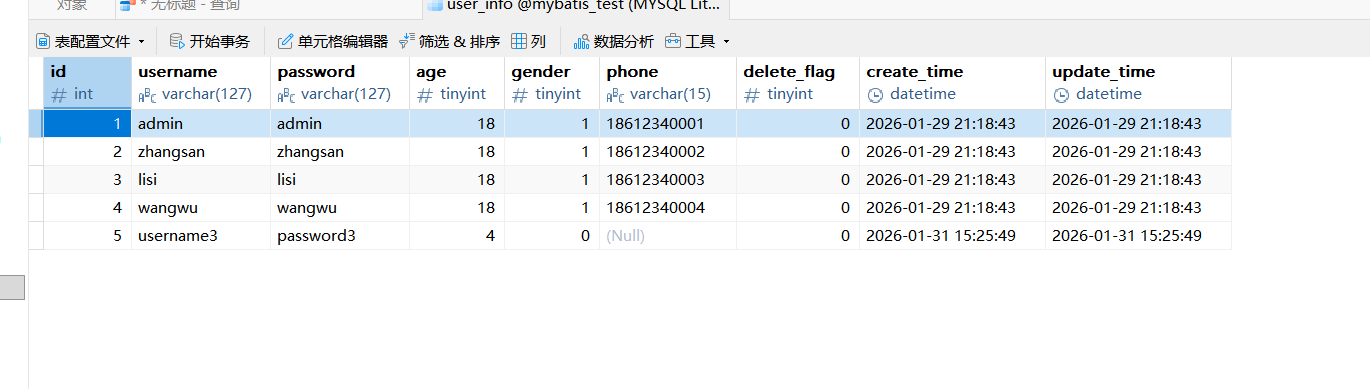
Task: Click 开始事务 to begin transaction
Action: click(210, 41)
